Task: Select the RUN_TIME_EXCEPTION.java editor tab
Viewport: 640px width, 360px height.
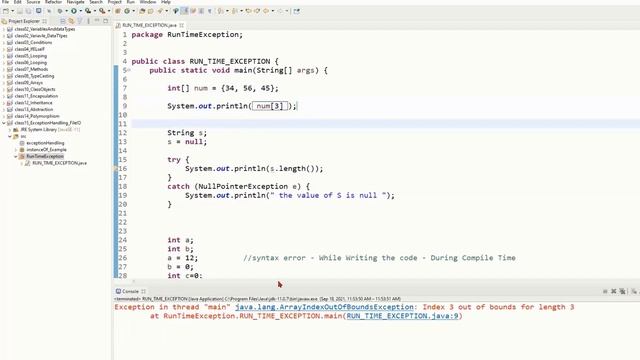Action: pyautogui.click(x=149, y=25)
